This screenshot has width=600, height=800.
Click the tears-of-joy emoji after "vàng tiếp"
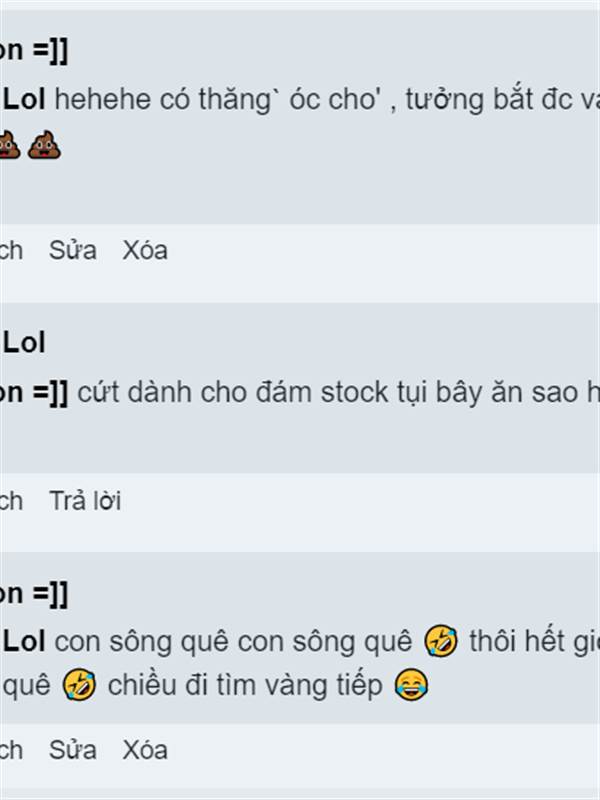pos(411,685)
